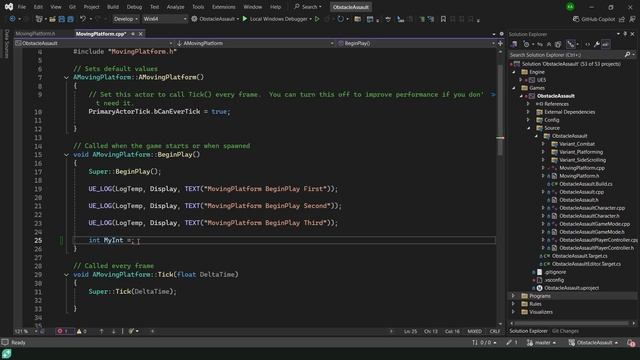Click the Solution Explorer Properties wrench icon
This screenshot has height=360, width=640.
tap(596, 44)
